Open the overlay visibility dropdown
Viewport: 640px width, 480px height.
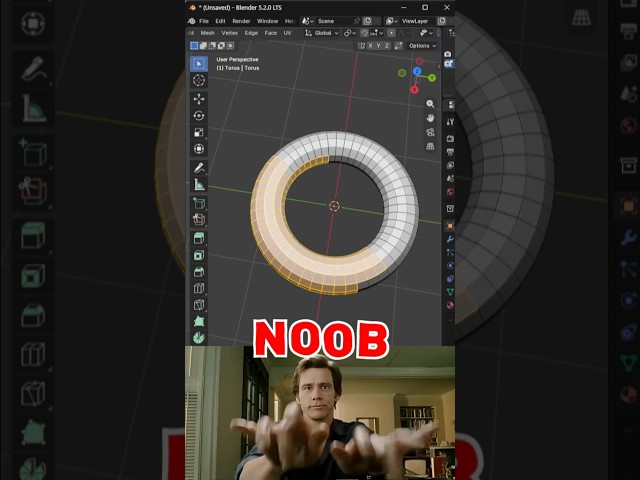tap(427, 33)
